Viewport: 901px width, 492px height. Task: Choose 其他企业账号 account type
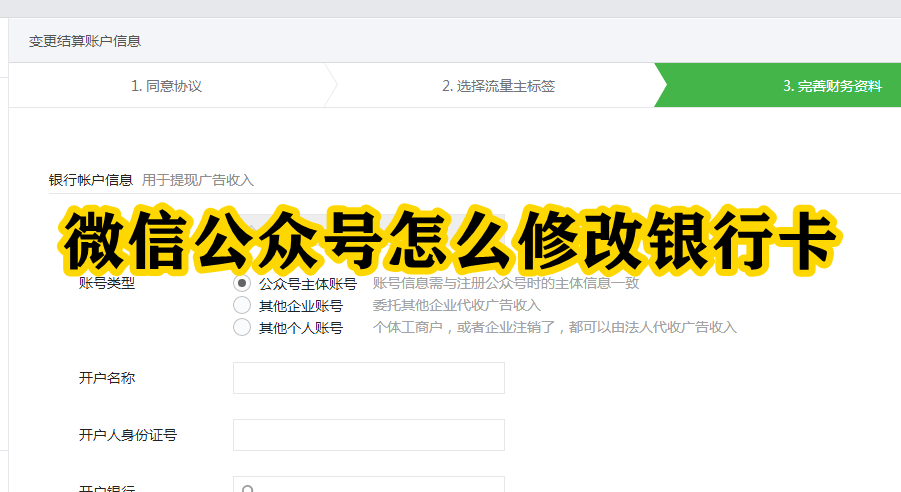(242, 305)
